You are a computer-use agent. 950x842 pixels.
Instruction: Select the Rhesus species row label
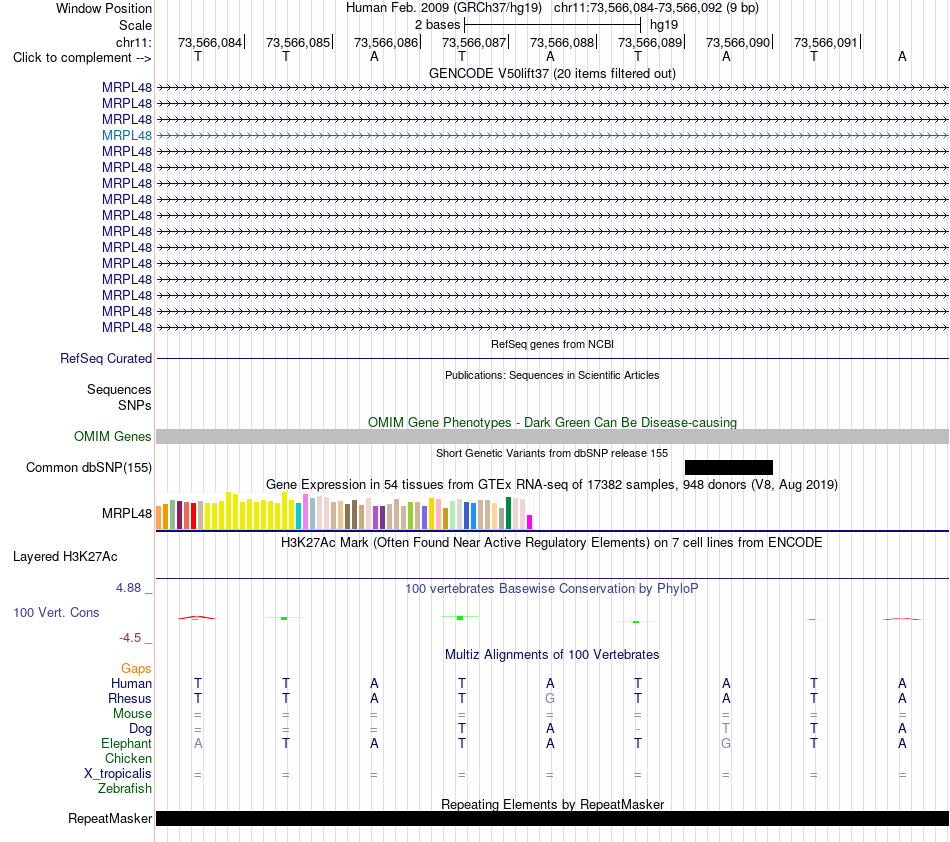point(130,698)
